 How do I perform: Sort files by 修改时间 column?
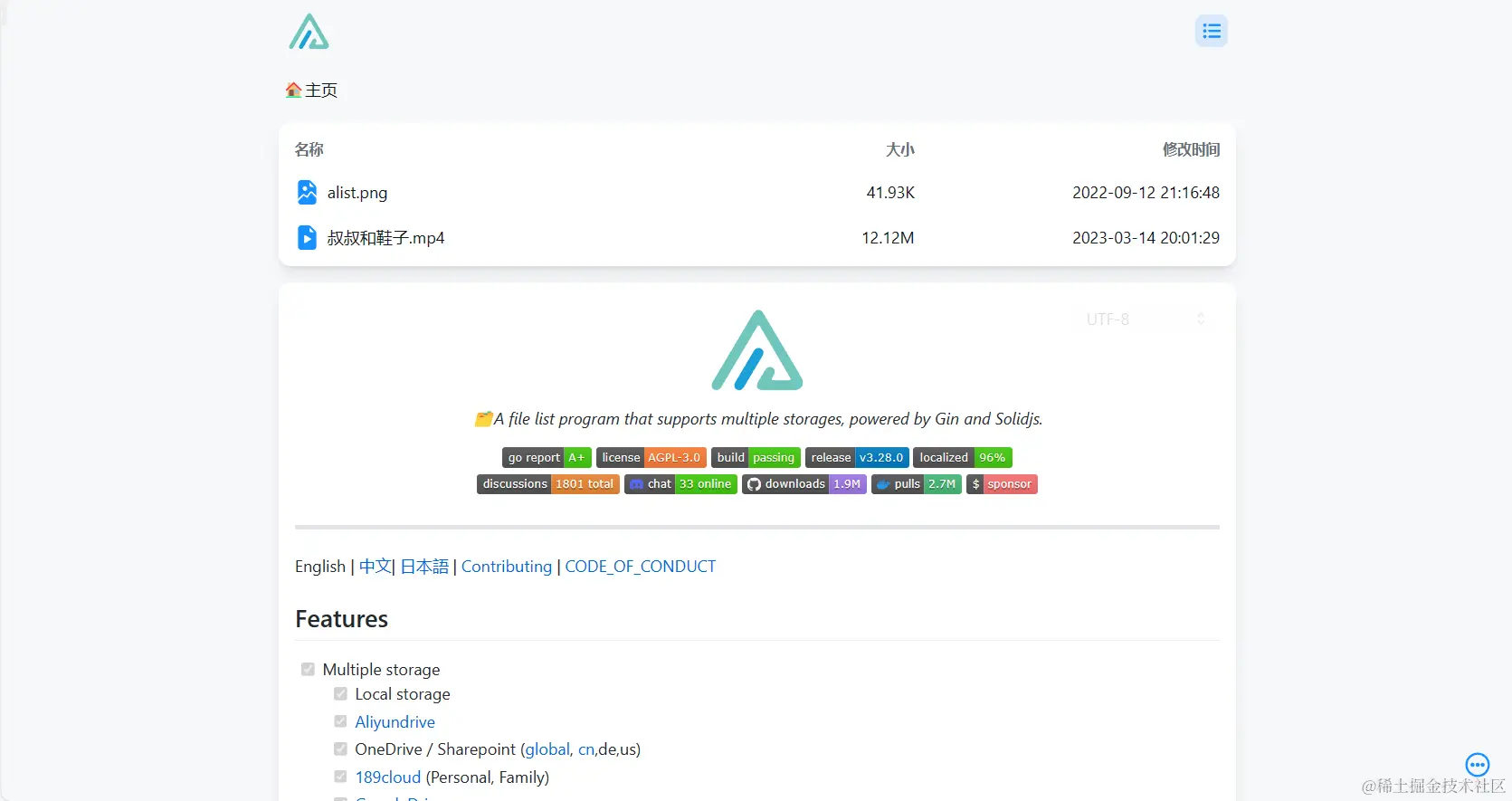pyautogui.click(x=1191, y=149)
